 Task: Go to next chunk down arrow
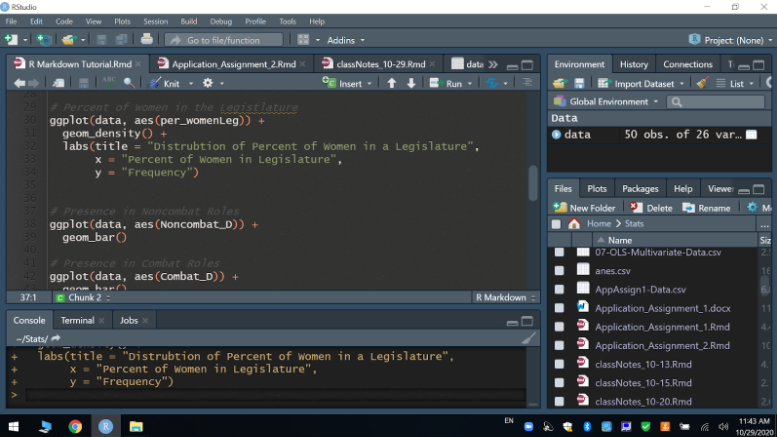coord(411,83)
